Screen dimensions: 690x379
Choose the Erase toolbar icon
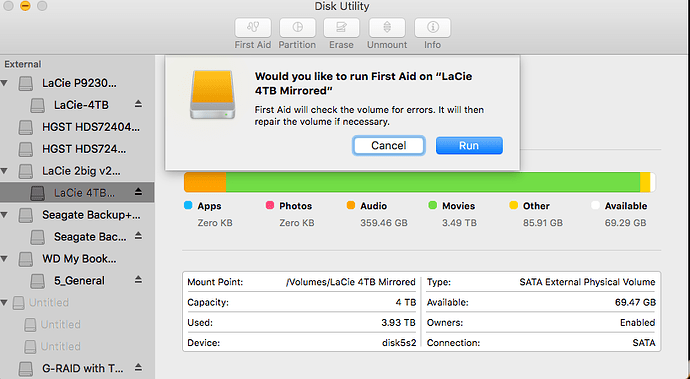(x=341, y=28)
